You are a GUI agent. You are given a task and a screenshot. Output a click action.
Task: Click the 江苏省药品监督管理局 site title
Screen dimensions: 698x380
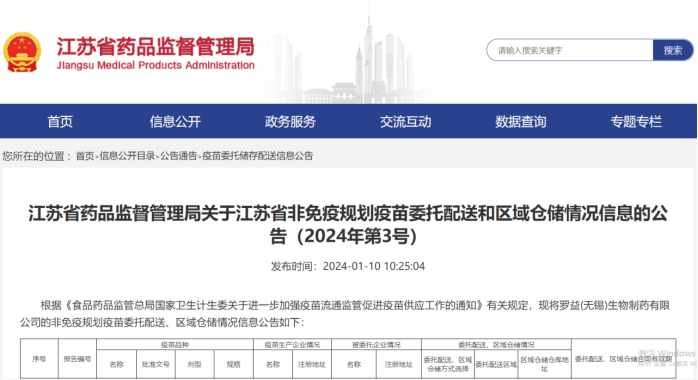click(155, 47)
